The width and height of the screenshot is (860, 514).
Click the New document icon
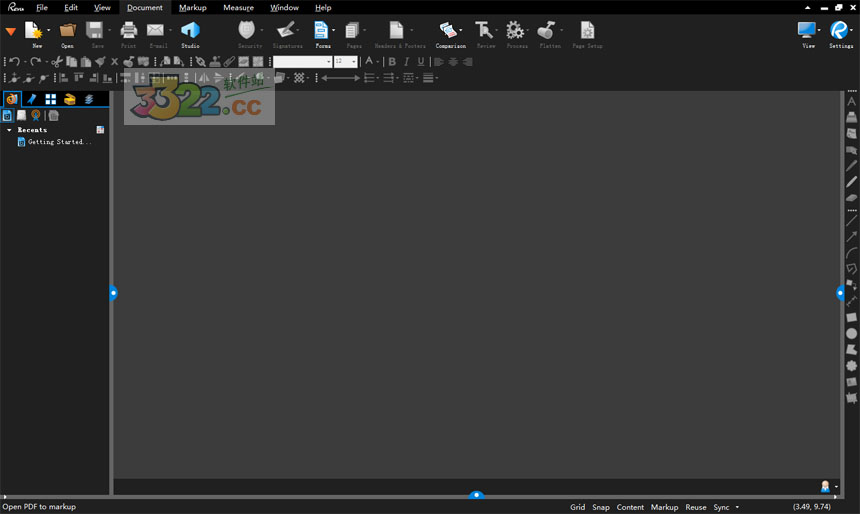35,31
